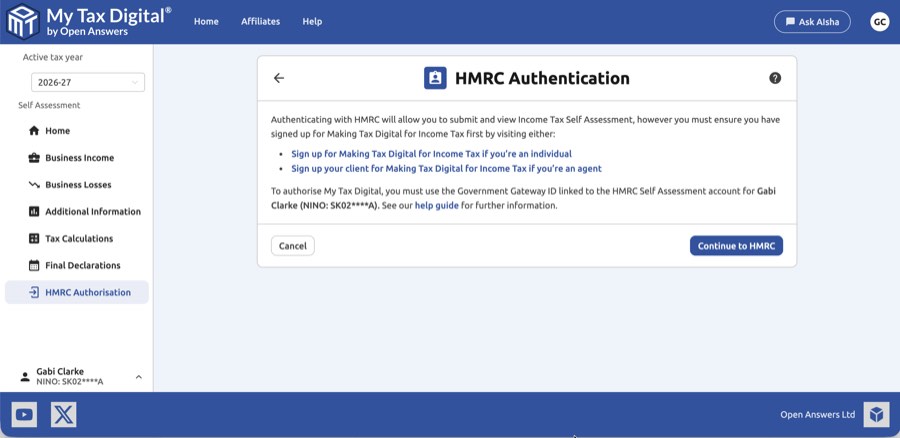Open the help guide link

coord(436,206)
